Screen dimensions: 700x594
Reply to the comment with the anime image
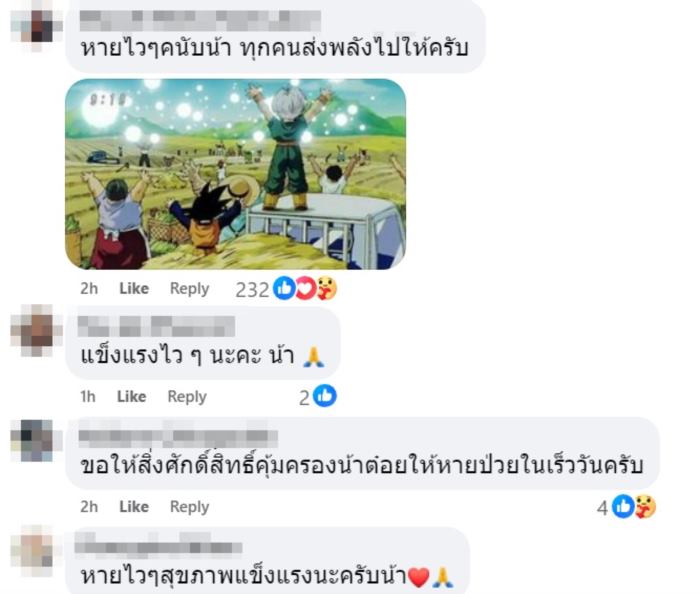(189, 289)
